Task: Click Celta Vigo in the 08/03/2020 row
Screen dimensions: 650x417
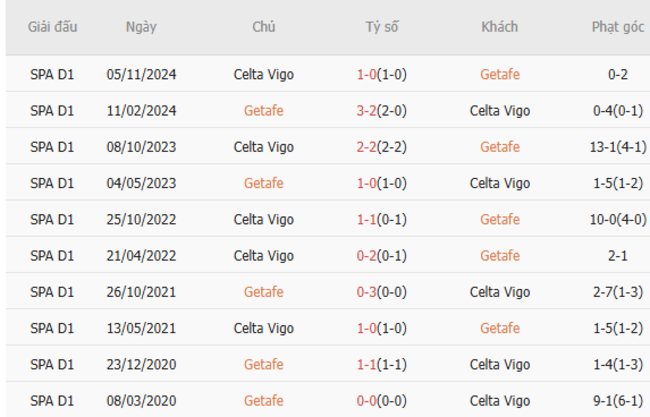Action: click(x=499, y=401)
